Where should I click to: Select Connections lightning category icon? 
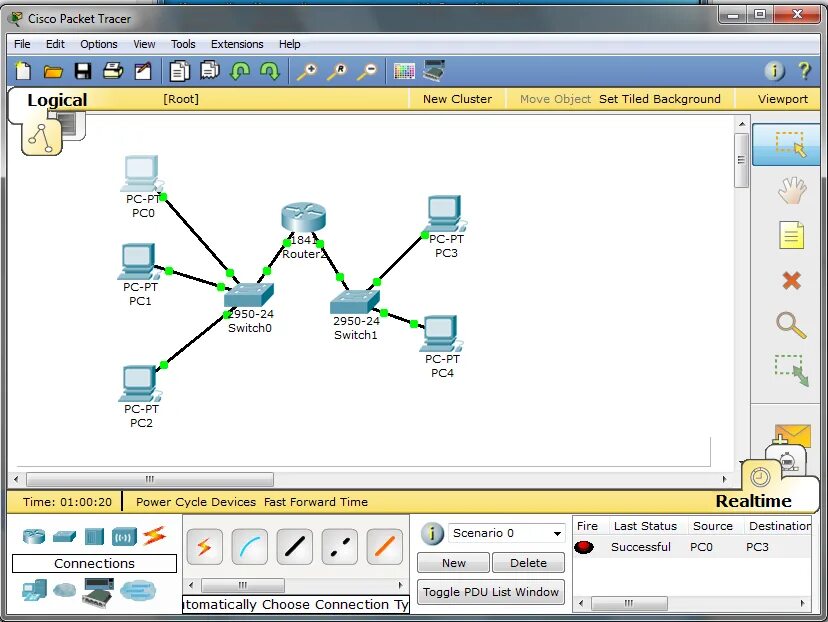[x=154, y=536]
